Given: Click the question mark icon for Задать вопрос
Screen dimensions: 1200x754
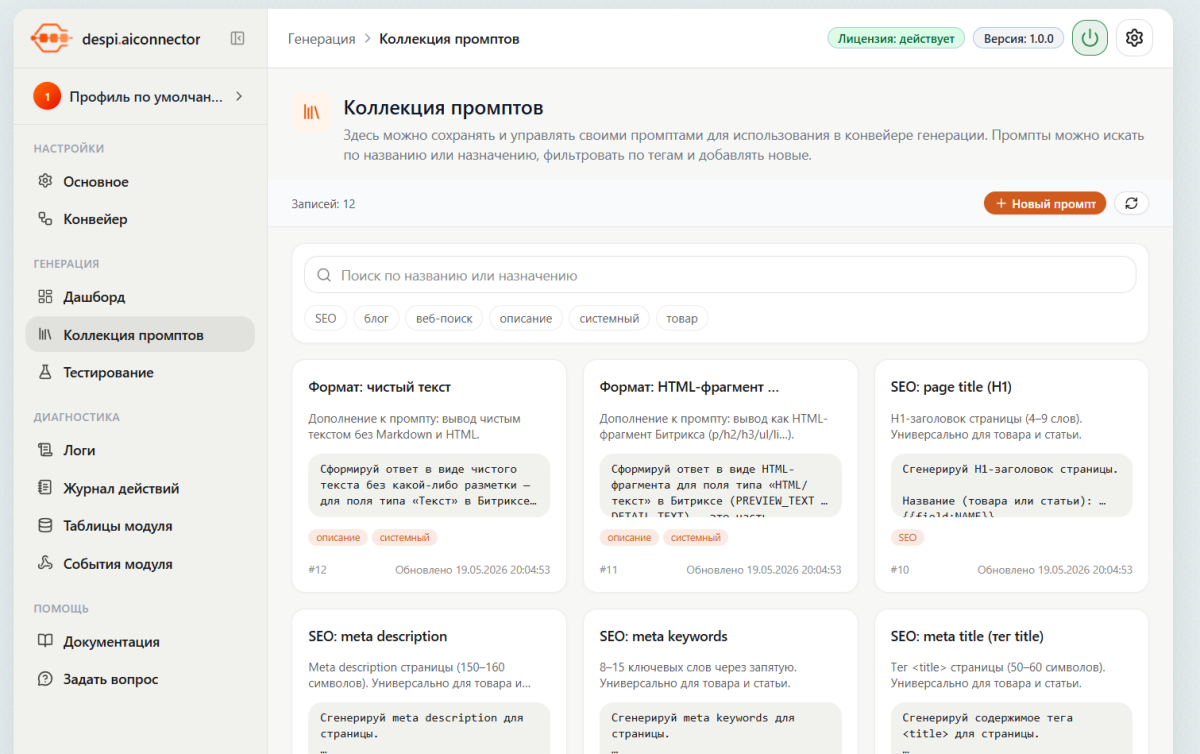Looking at the screenshot, I should [45, 679].
